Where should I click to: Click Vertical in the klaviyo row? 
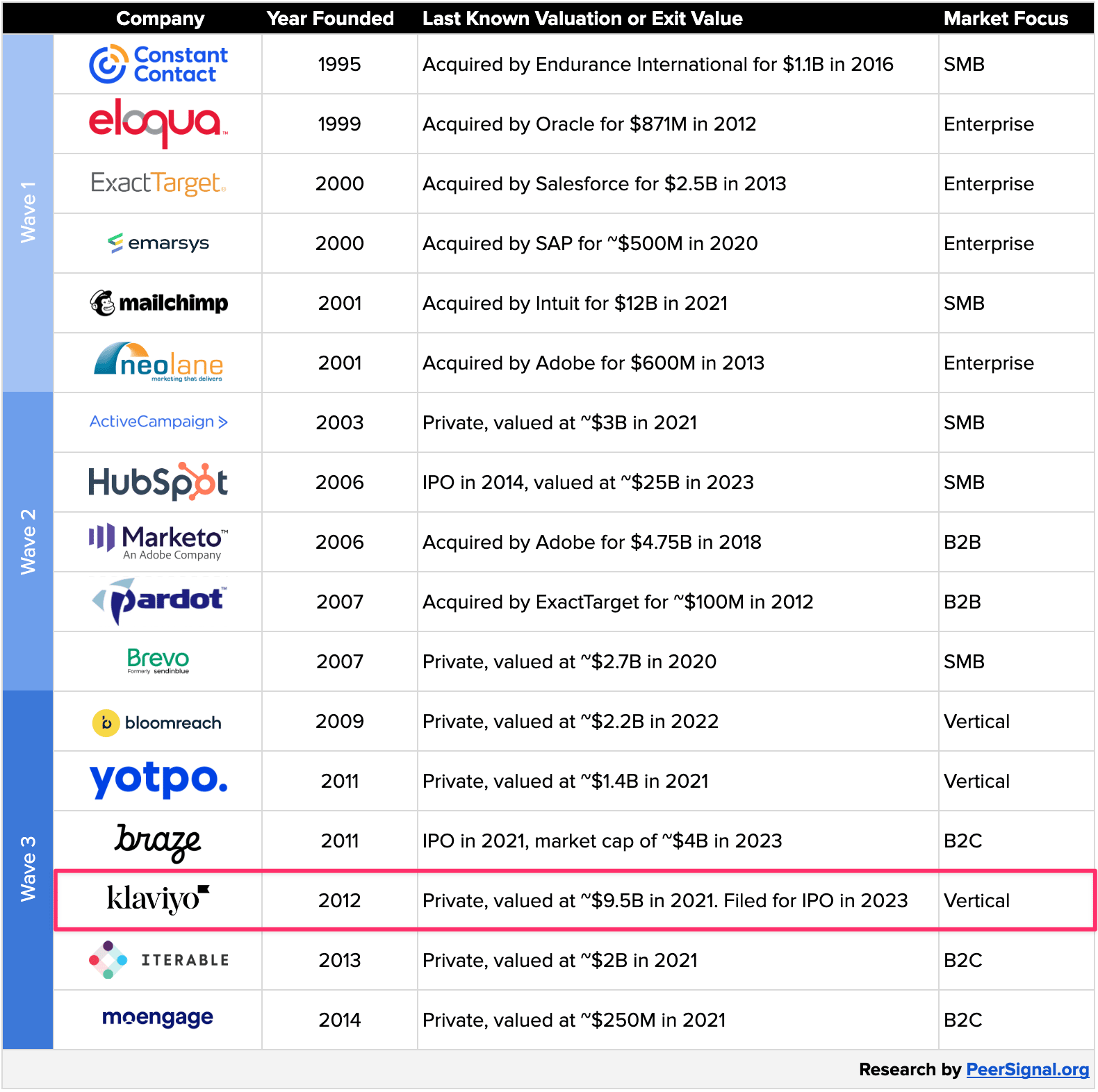pyautogui.click(x=976, y=901)
